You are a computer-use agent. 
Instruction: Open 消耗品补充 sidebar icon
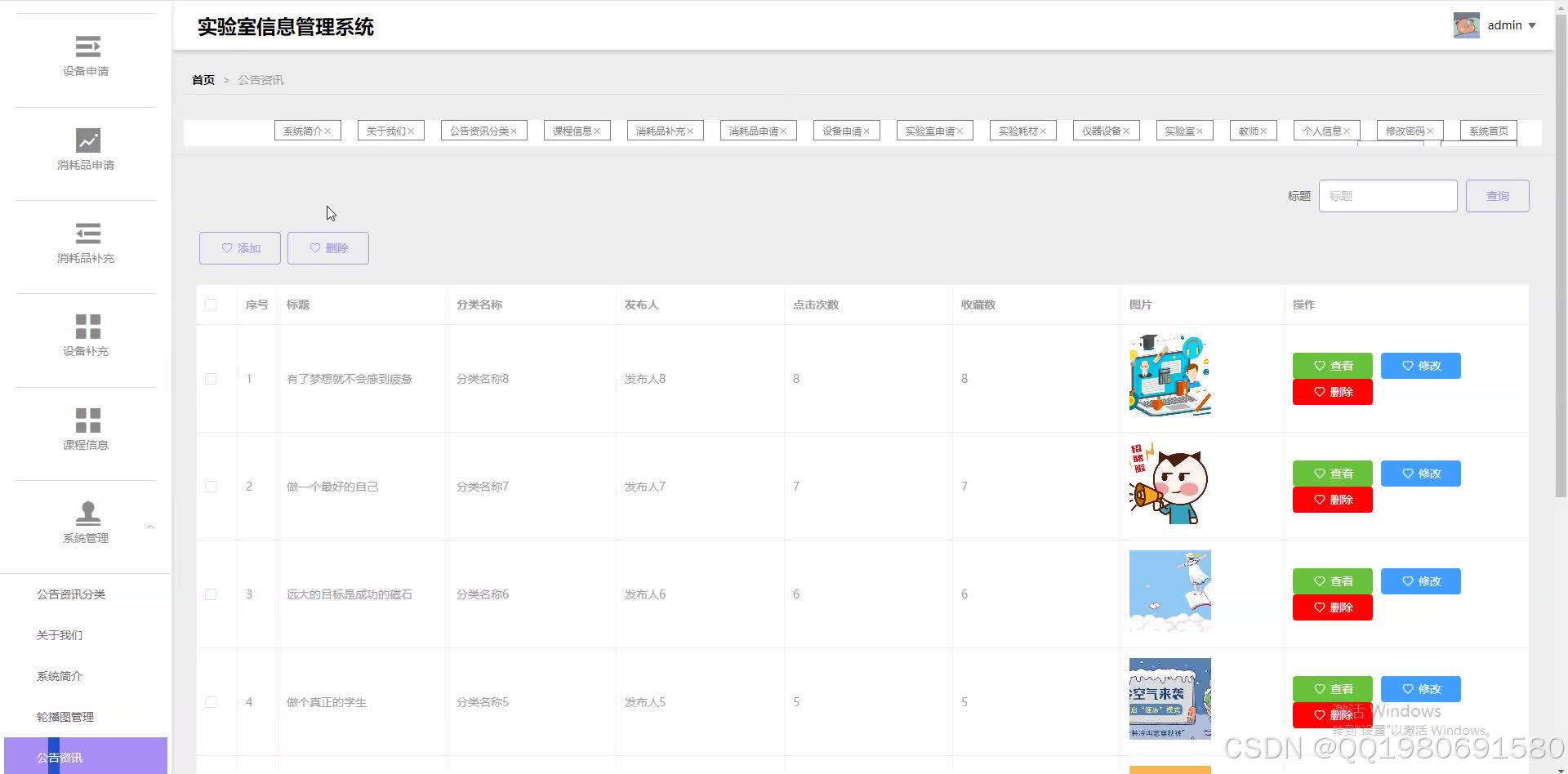point(87,234)
